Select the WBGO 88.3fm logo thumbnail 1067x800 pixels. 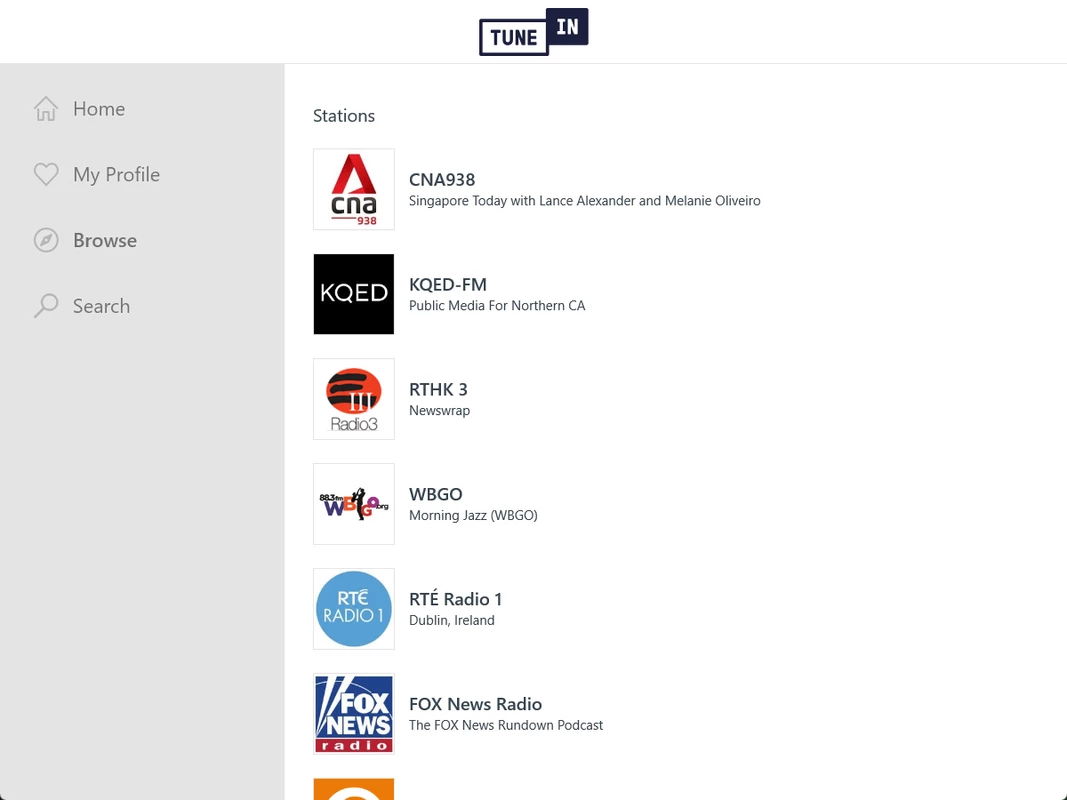tap(354, 504)
